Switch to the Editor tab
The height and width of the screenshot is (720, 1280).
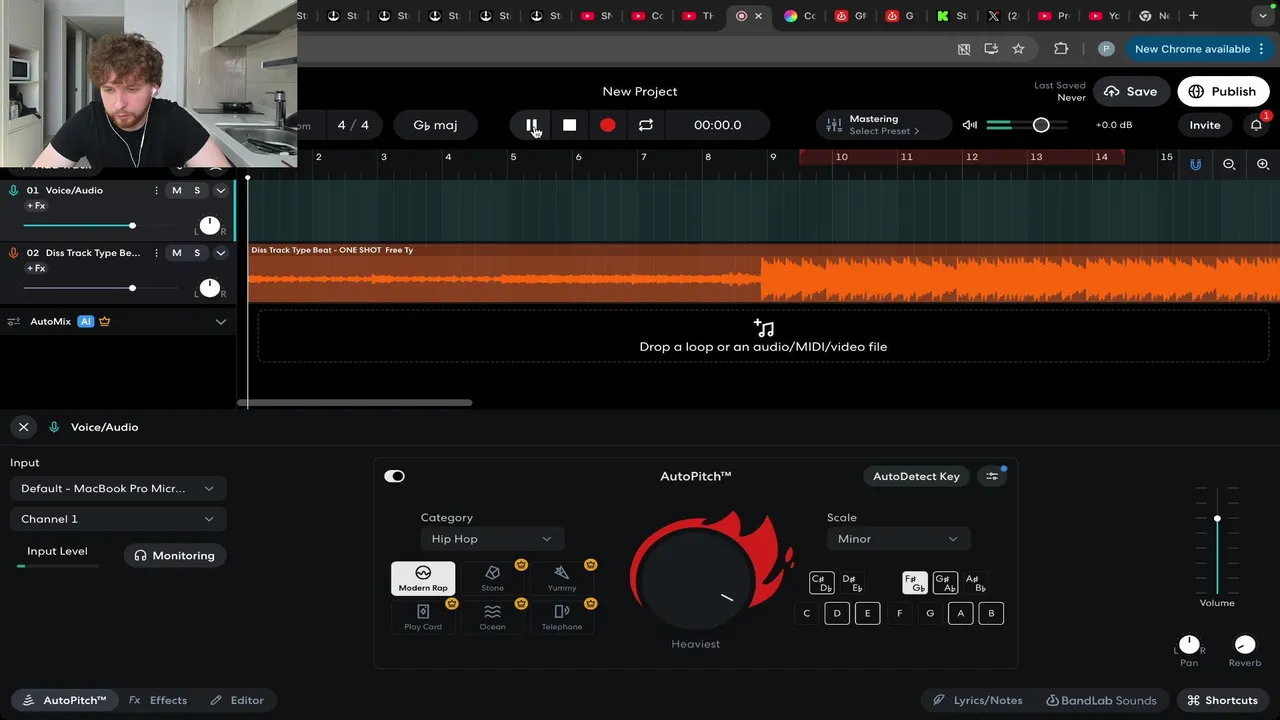pyautogui.click(x=237, y=700)
